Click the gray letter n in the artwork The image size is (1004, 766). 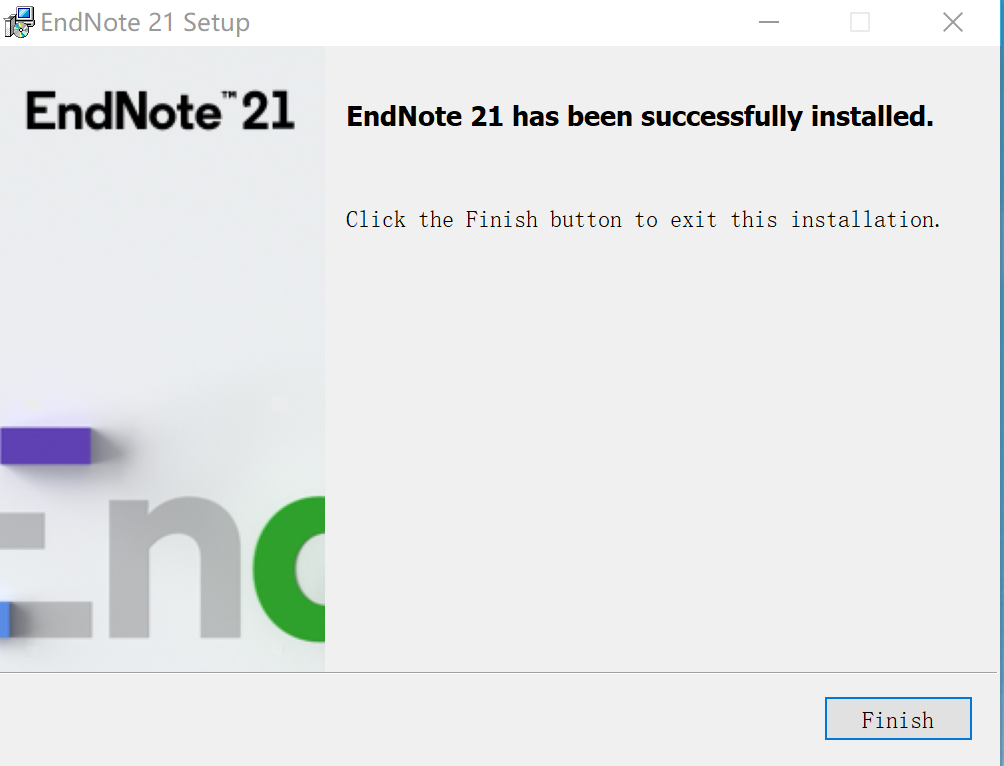click(174, 568)
